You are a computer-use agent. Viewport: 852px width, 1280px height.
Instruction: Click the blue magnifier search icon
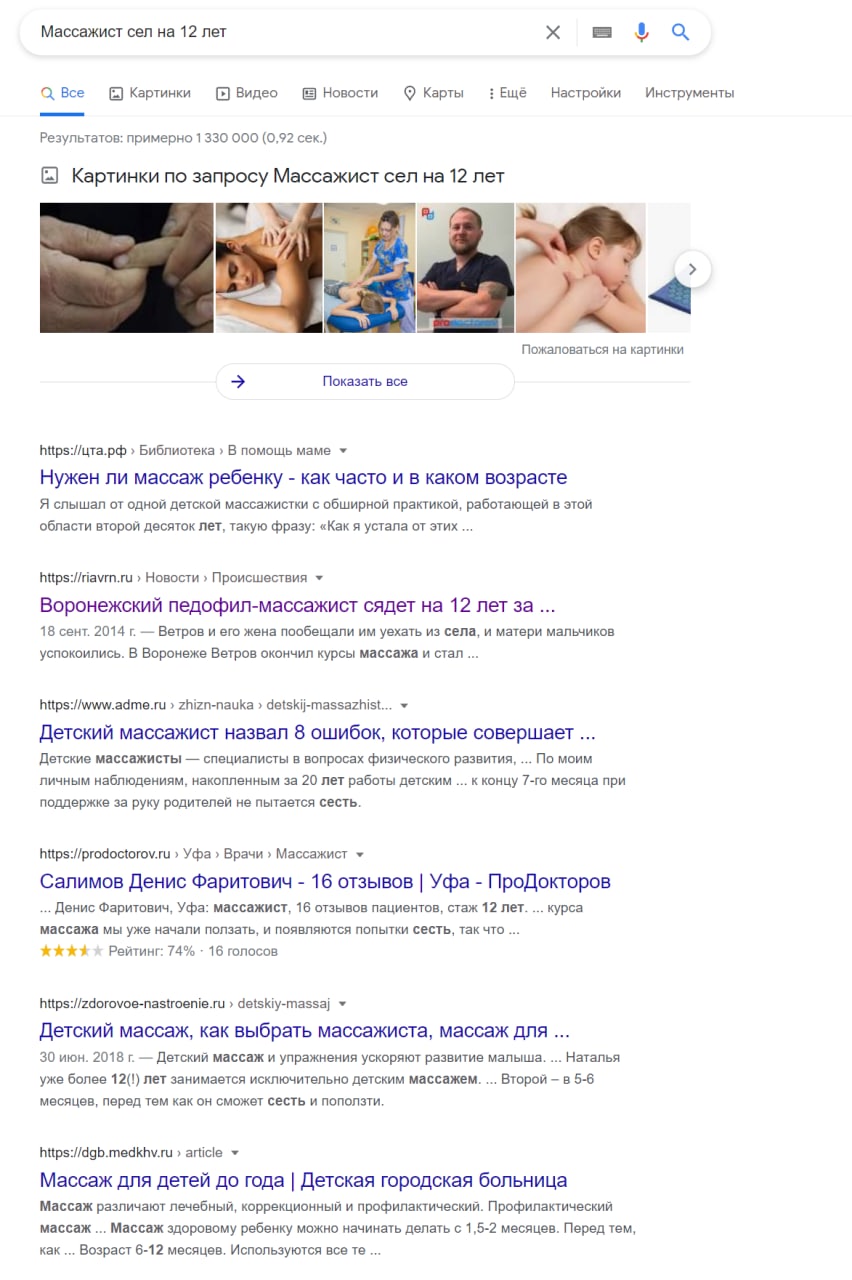[x=681, y=32]
